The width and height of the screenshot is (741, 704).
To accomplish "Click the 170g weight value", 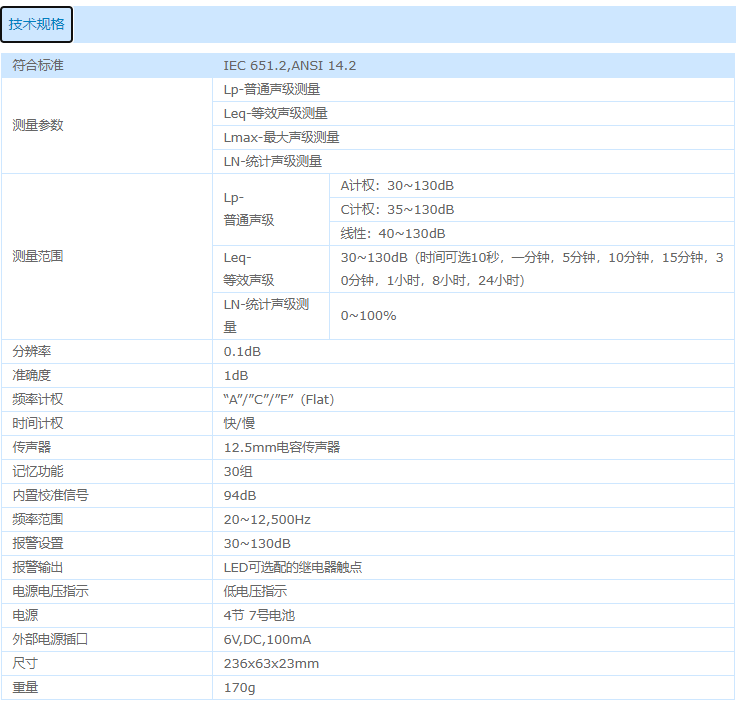I will 239,687.
